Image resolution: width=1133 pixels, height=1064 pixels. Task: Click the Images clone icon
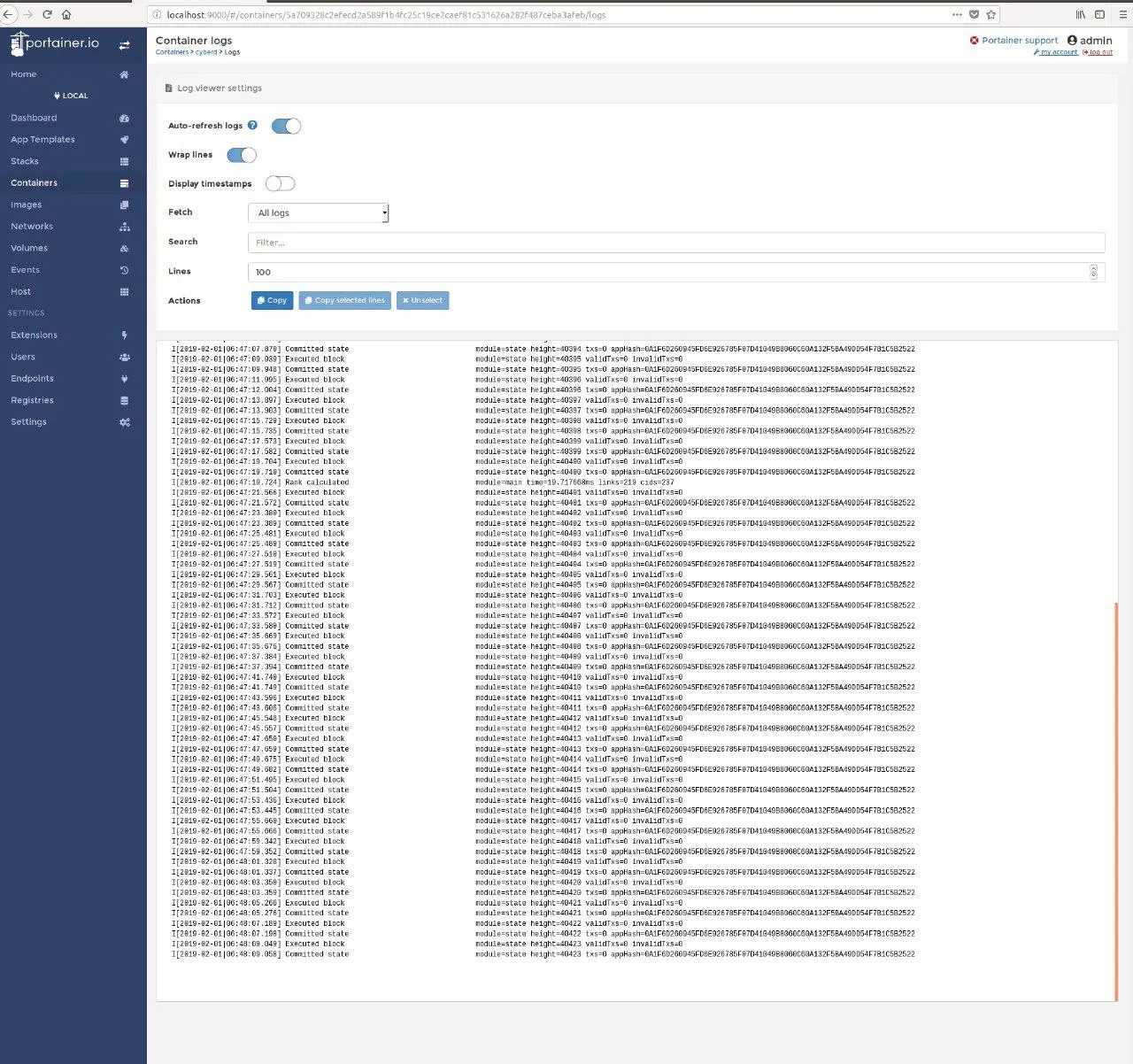point(124,204)
